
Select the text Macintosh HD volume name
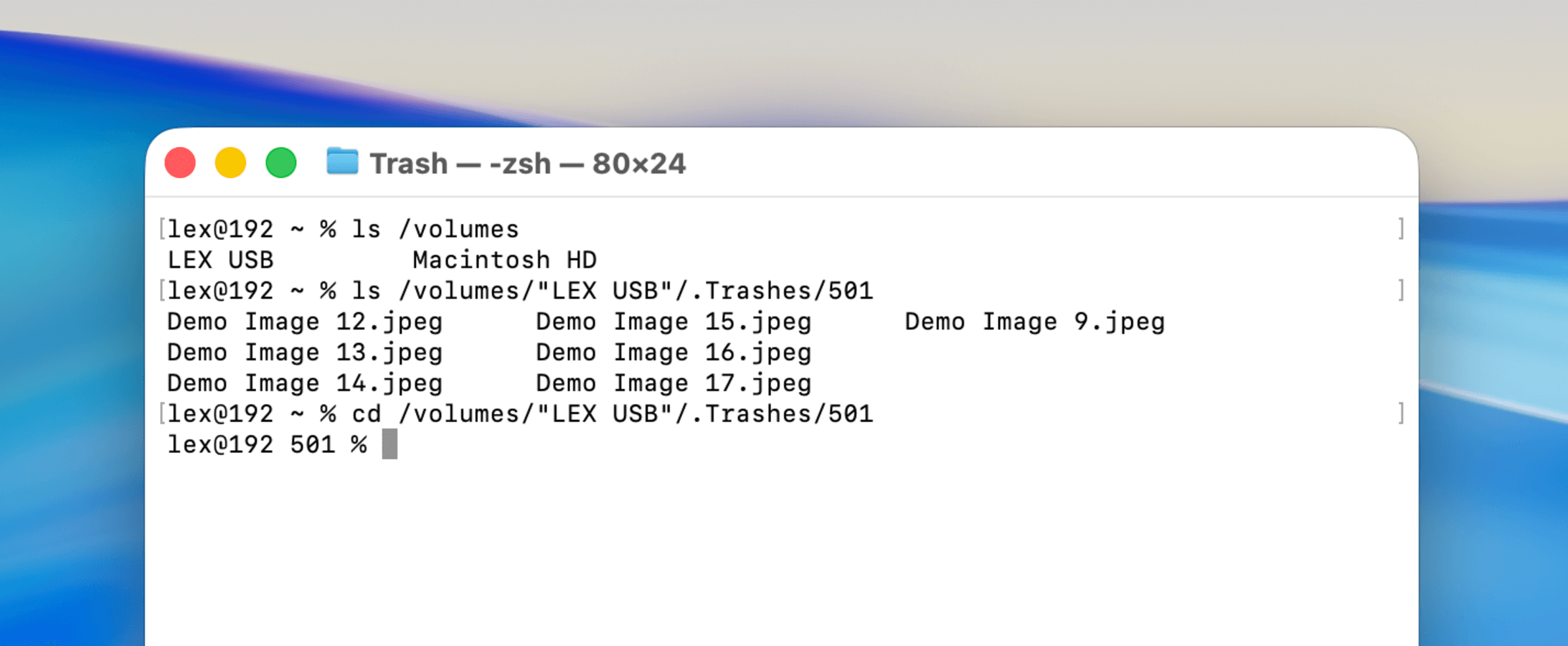click(506, 259)
